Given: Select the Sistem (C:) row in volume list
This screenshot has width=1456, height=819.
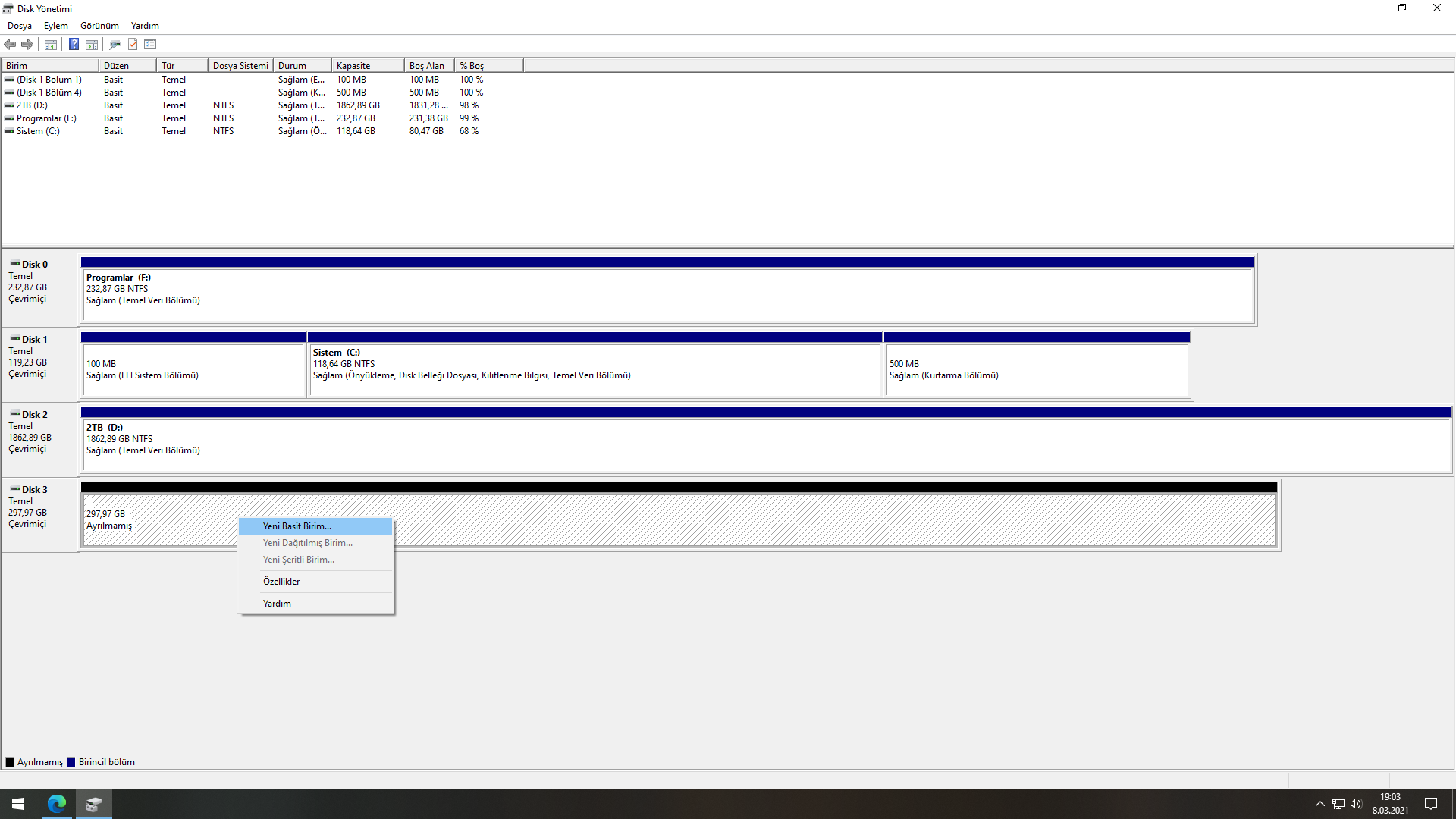Looking at the screenshot, I should click(38, 131).
